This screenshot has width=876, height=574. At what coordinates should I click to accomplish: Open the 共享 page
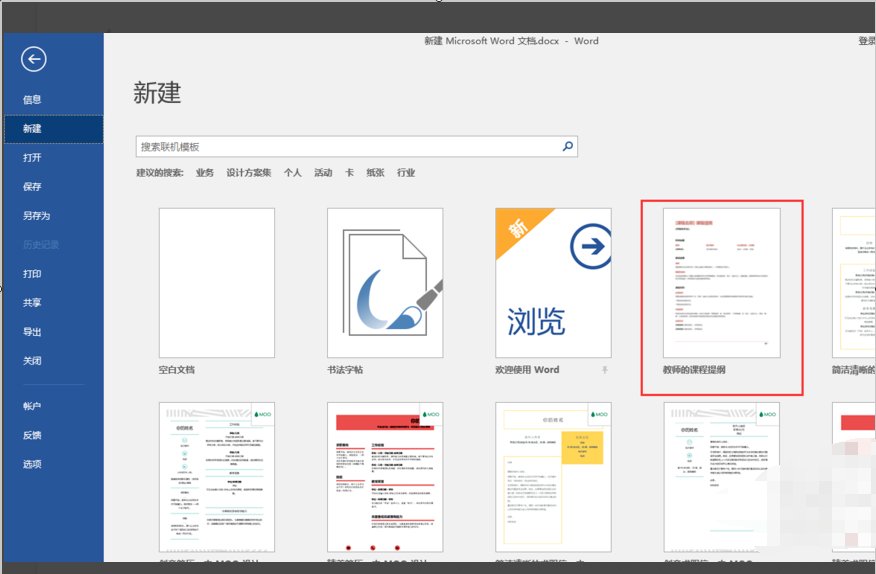click(x=32, y=303)
